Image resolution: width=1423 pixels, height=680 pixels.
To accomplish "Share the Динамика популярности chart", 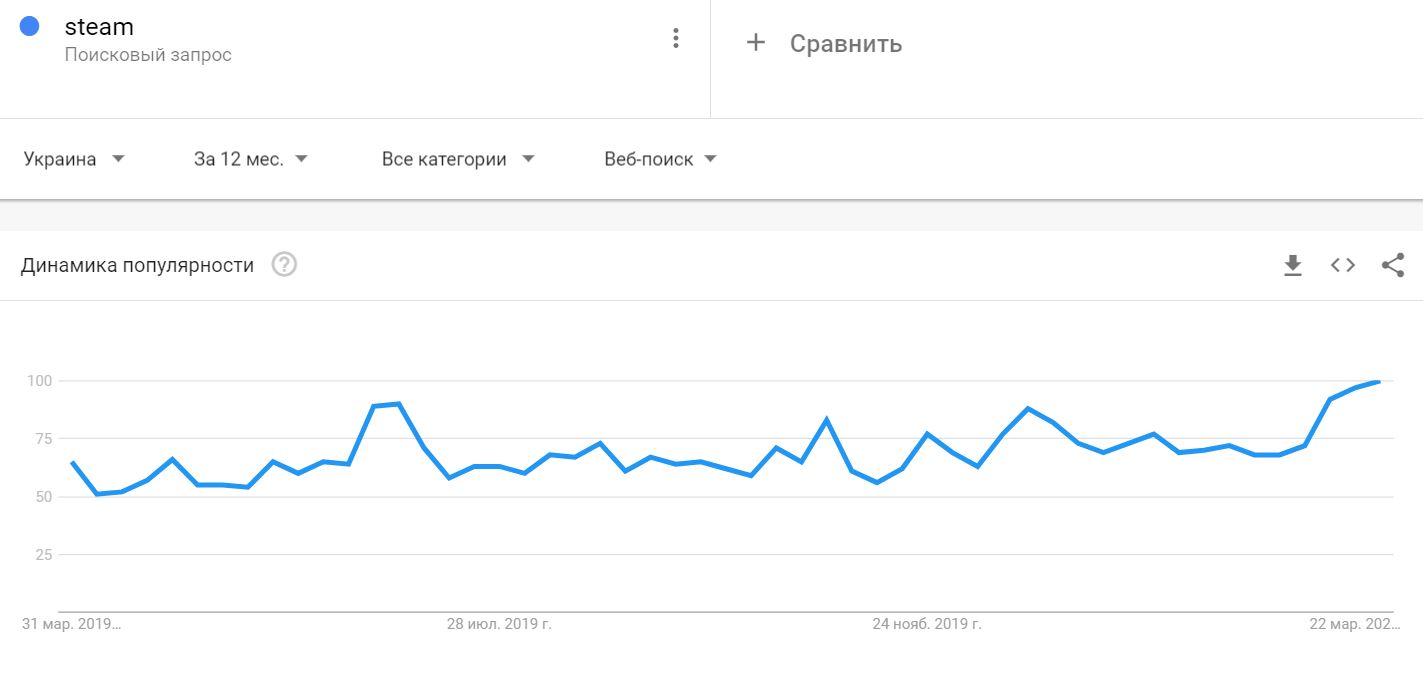I will click(1393, 265).
